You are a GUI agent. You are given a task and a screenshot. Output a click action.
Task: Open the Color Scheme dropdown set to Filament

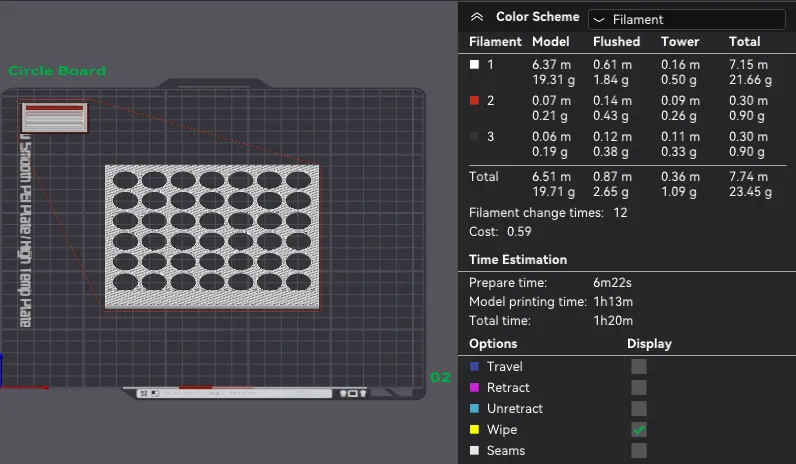(x=686, y=19)
